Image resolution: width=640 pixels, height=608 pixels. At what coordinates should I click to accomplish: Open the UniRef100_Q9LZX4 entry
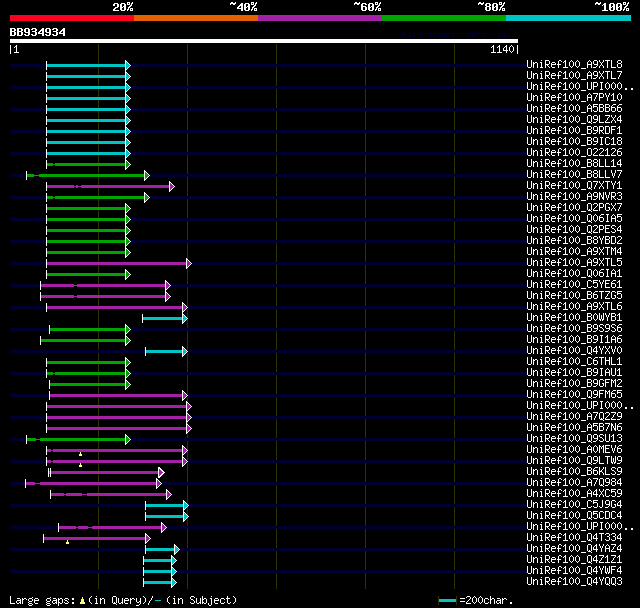(x=574, y=120)
